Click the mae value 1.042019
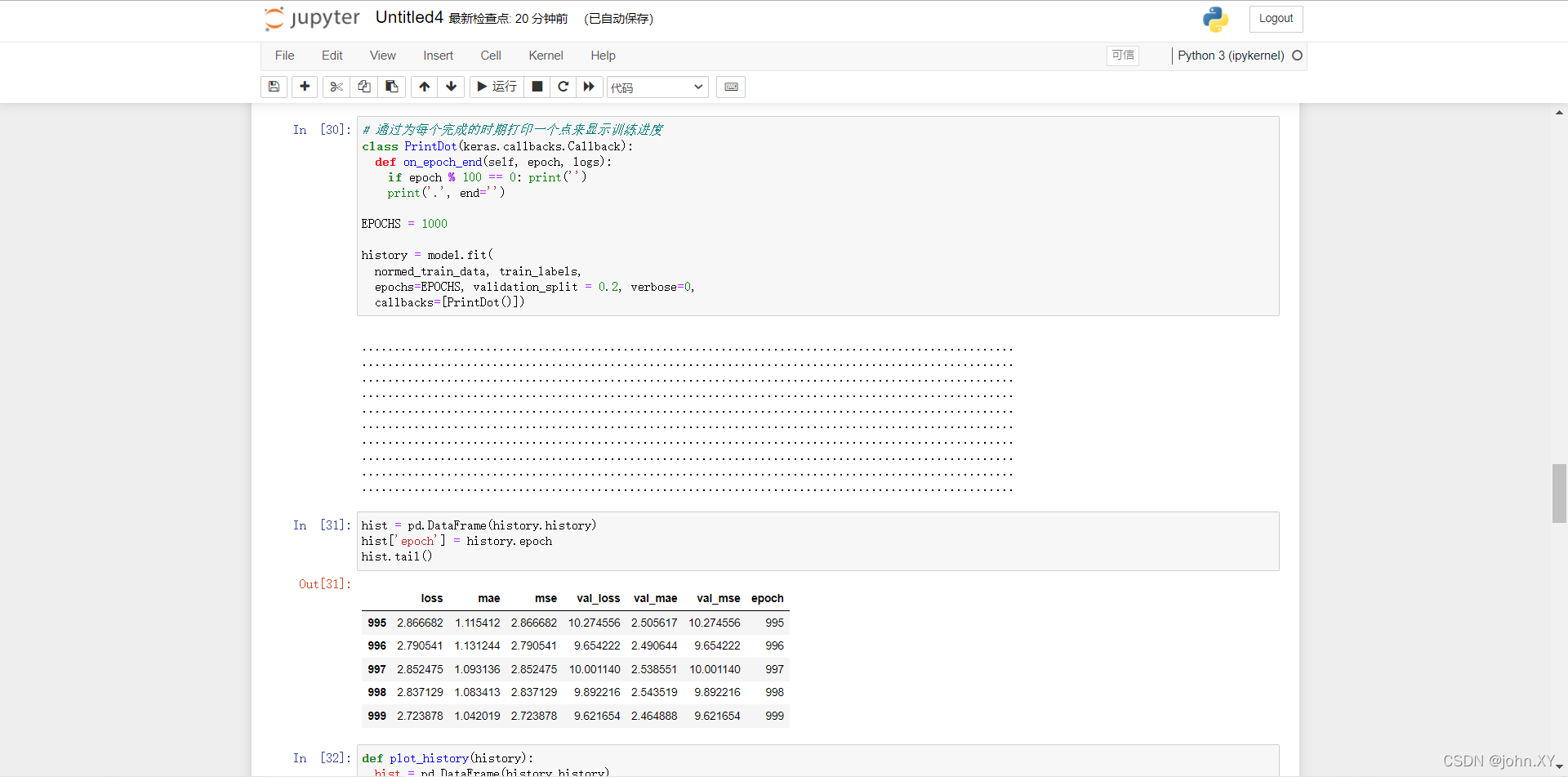Screen dimensions: 1568x777 click(x=477, y=716)
